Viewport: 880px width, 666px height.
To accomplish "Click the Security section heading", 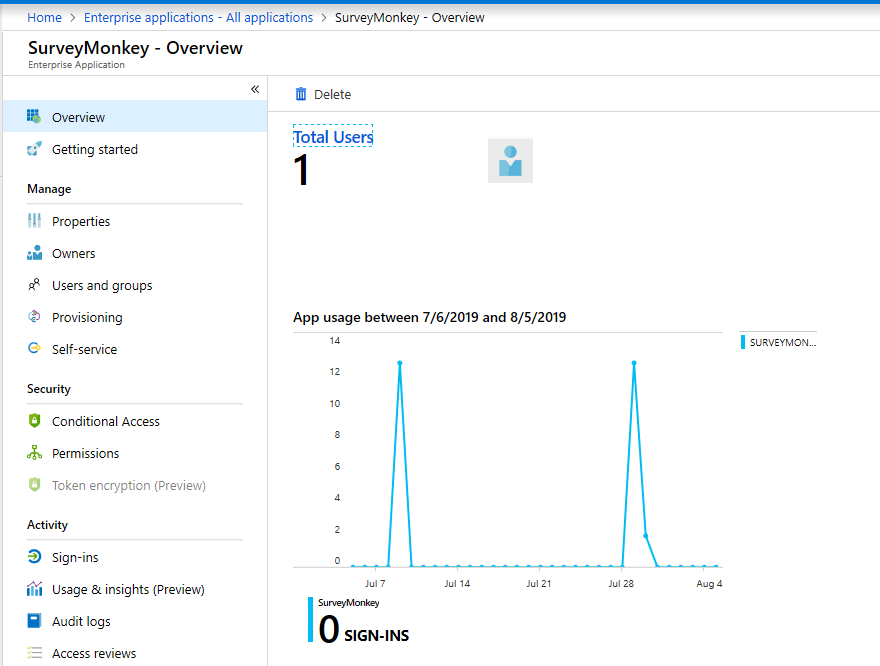I will (49, 389).
